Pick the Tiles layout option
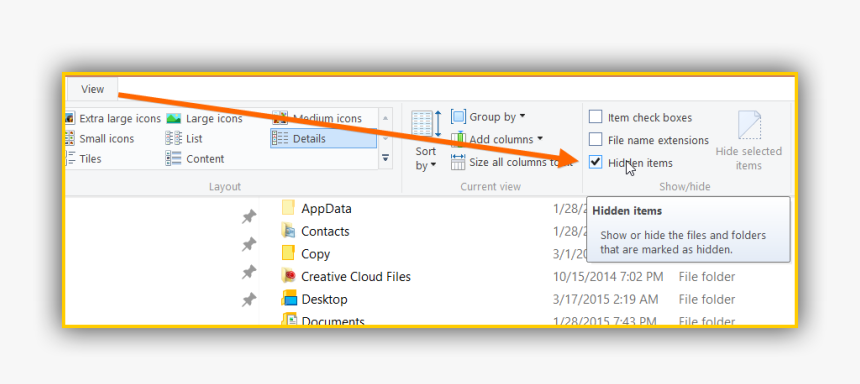This screenshot has height=384, width=860. coord(83,159)
